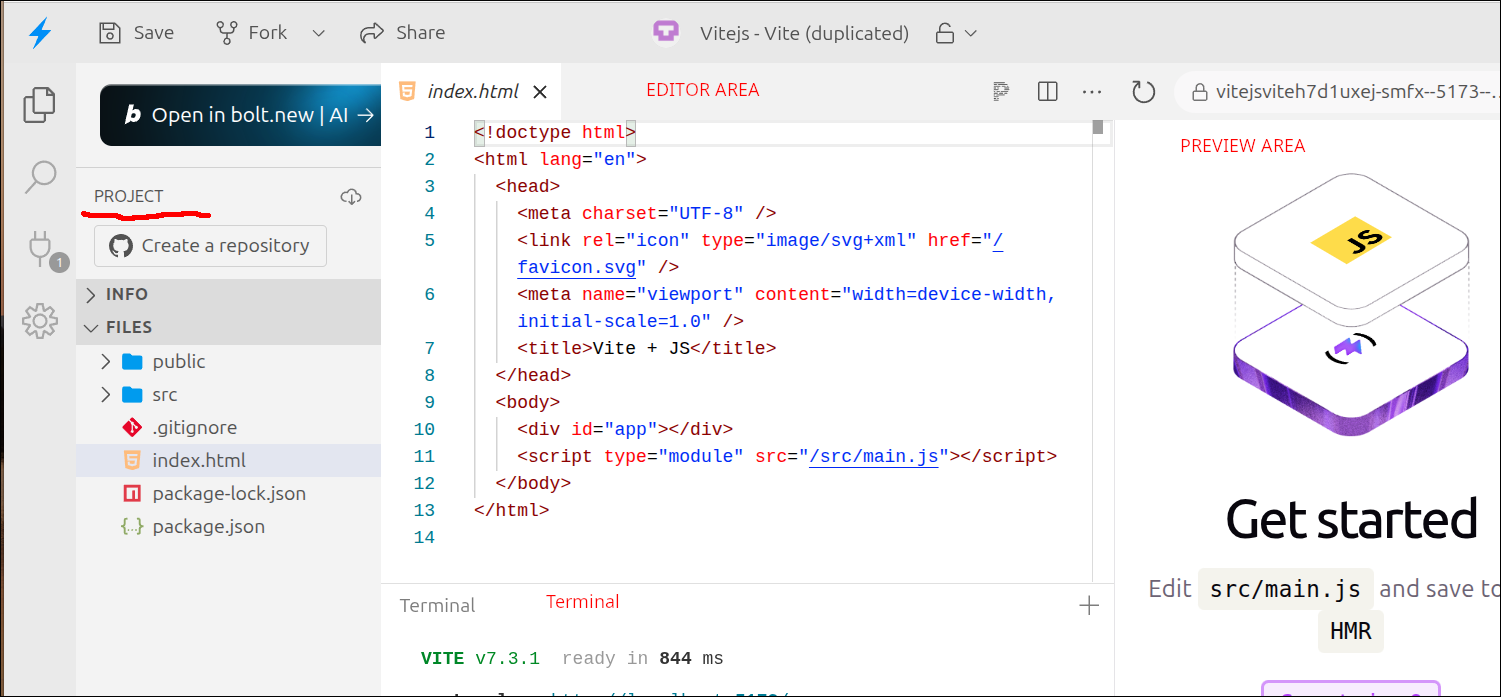Refresh the preview pane

tap(1143, 91)
